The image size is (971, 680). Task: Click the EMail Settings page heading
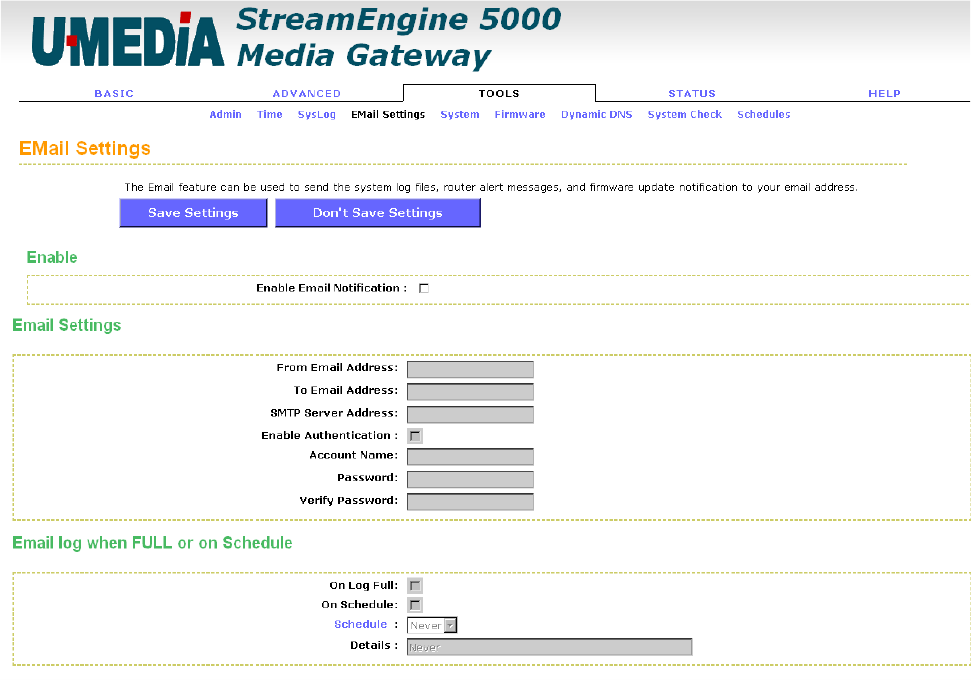pos(85,149)
